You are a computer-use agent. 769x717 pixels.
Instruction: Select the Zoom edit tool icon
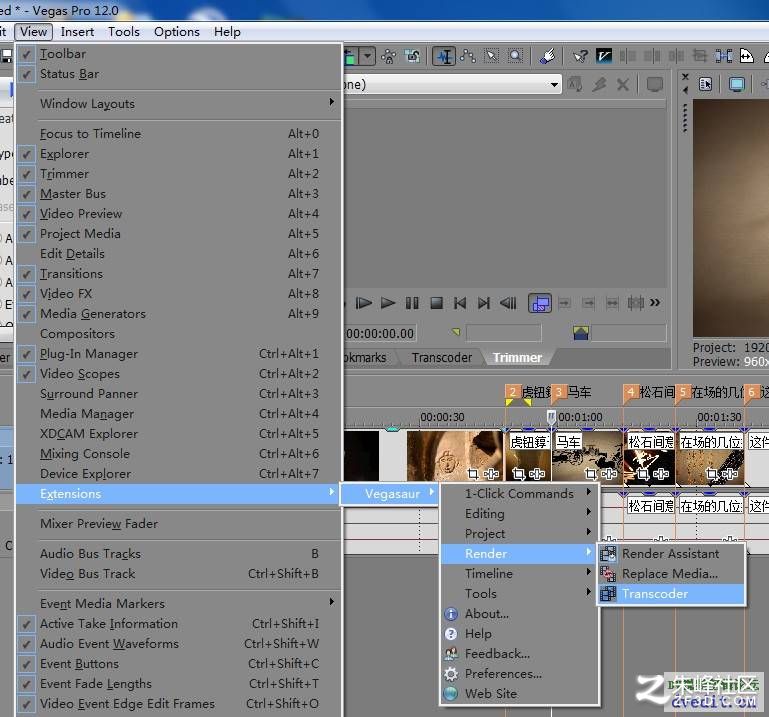point(515,57)
